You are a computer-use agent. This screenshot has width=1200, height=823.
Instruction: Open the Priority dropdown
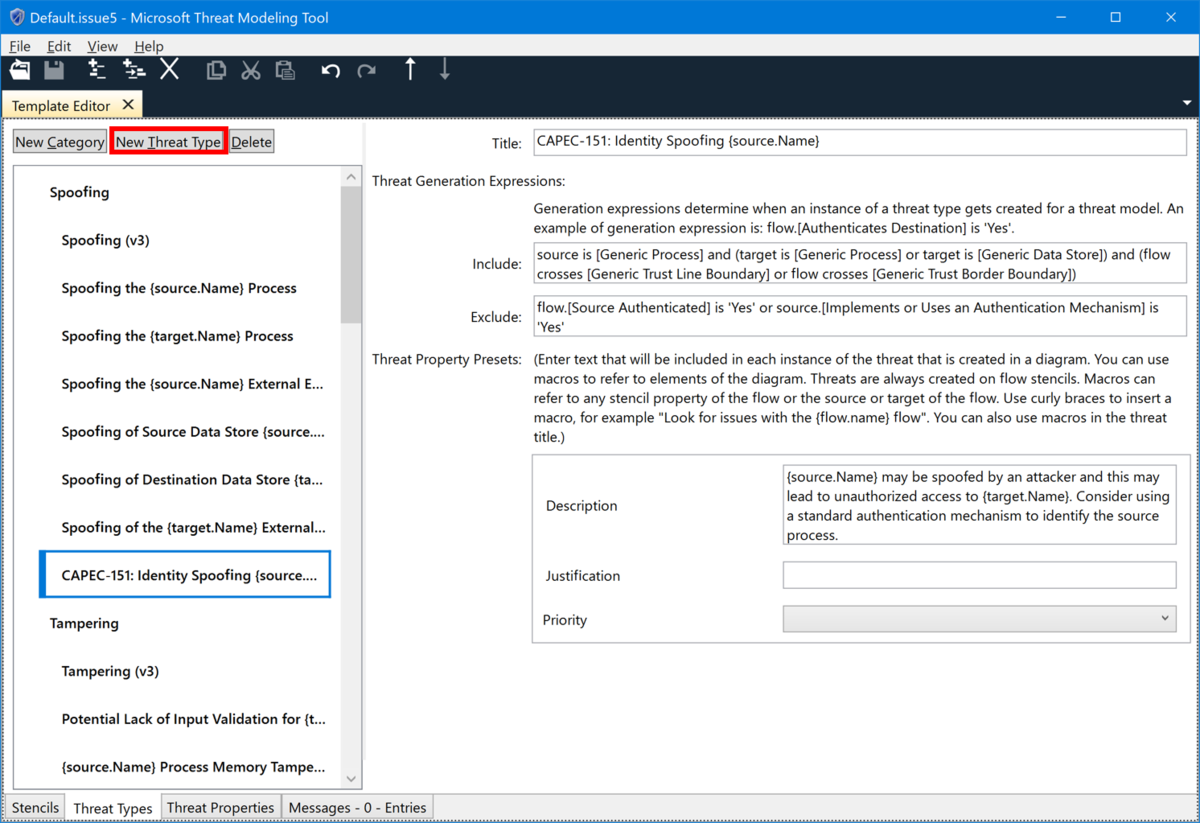pos(979,619)
